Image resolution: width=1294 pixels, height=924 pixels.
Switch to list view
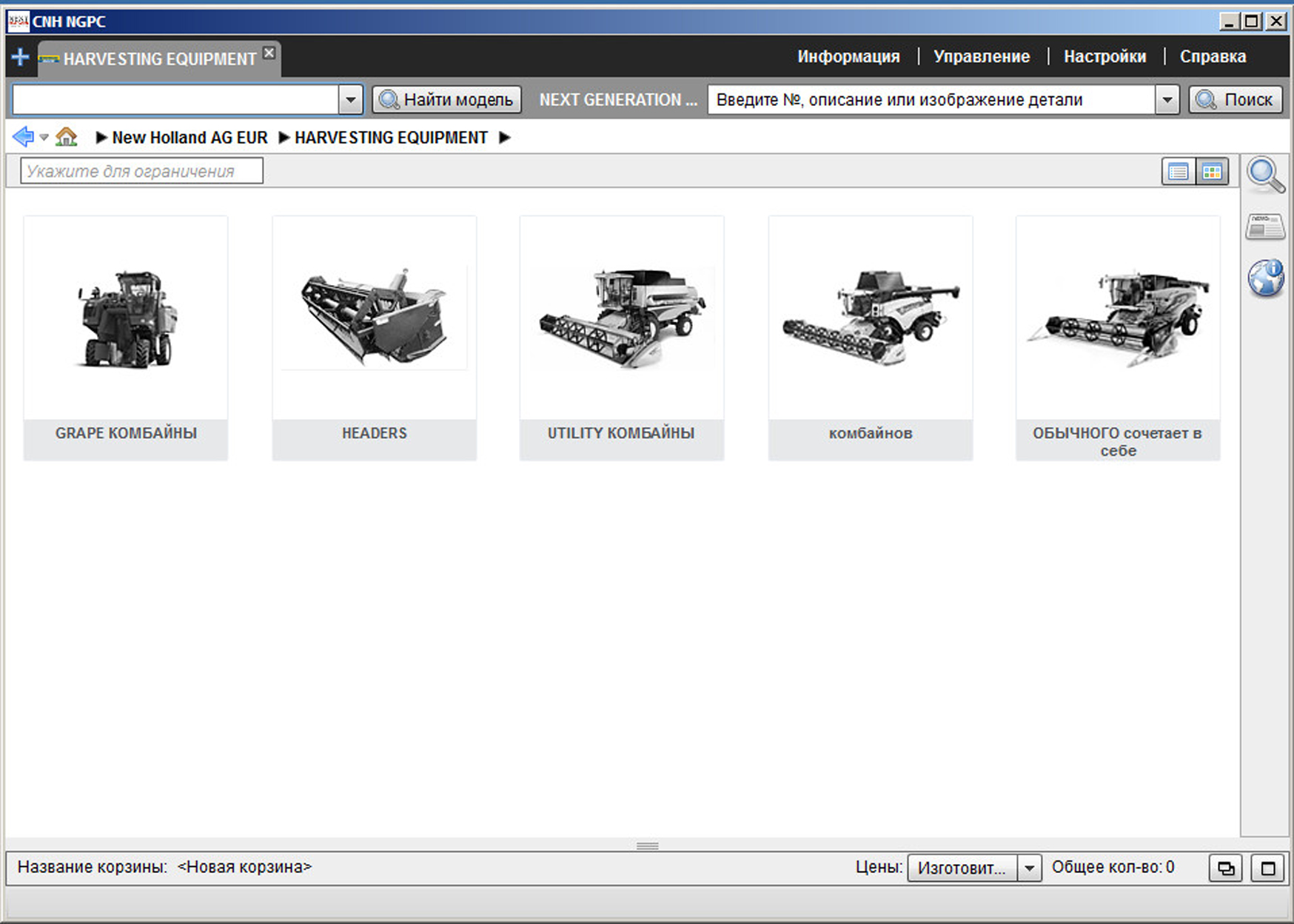[1178, 172]
